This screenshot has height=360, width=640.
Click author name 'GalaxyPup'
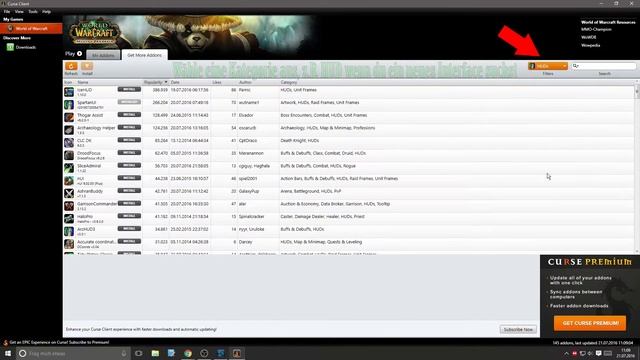(249, 191)
